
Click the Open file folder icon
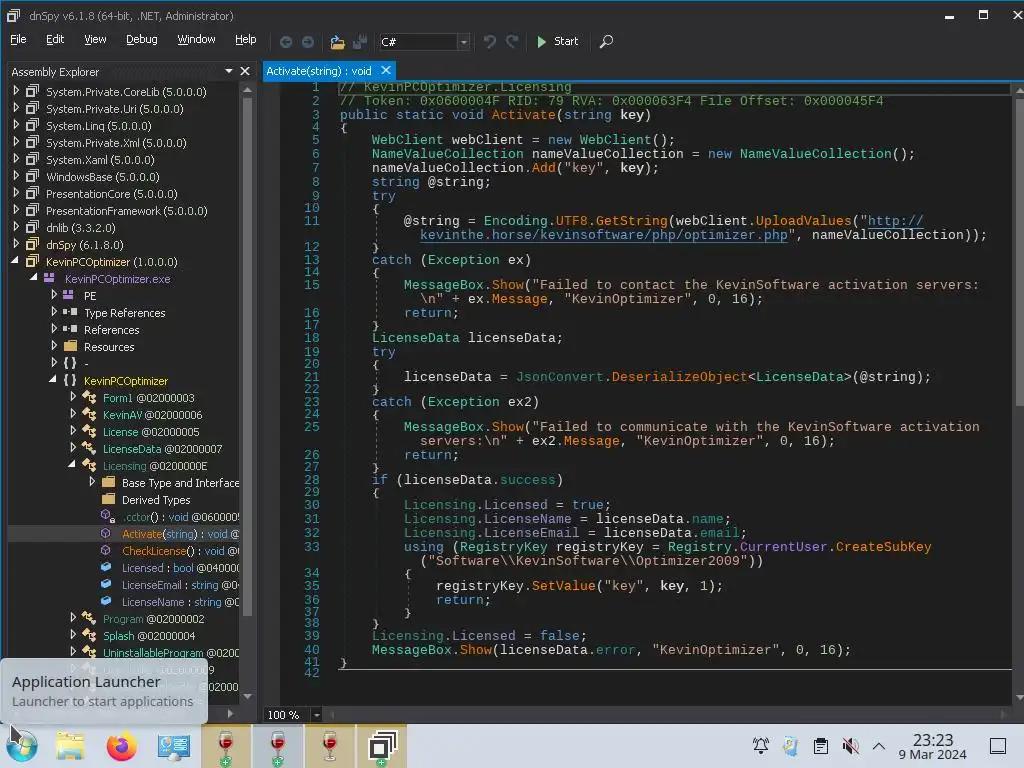pos(337,42)
